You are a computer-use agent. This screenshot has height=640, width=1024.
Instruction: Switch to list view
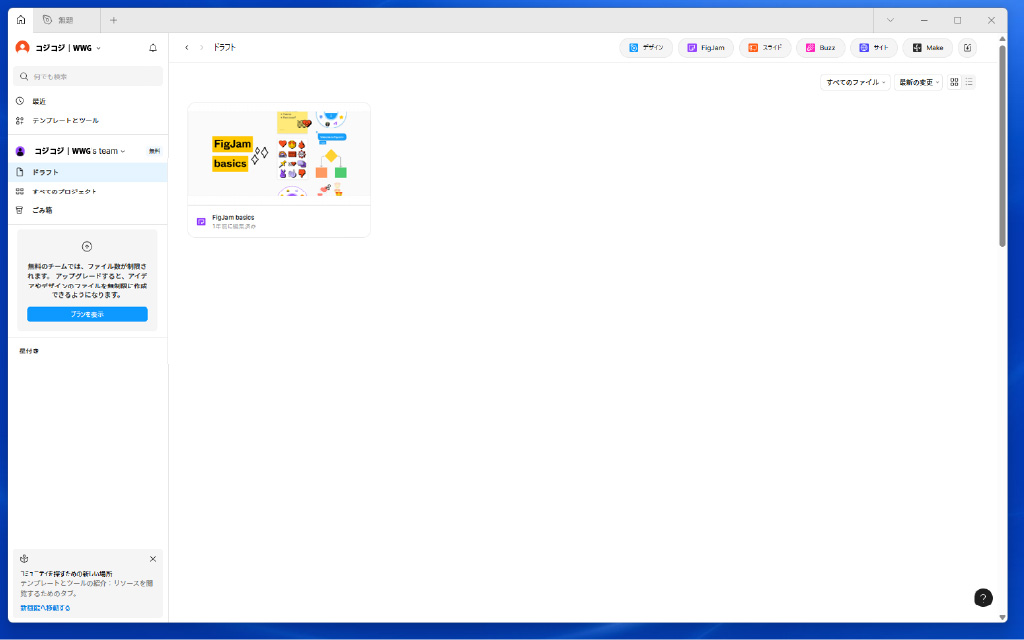[x=969, y=82]
